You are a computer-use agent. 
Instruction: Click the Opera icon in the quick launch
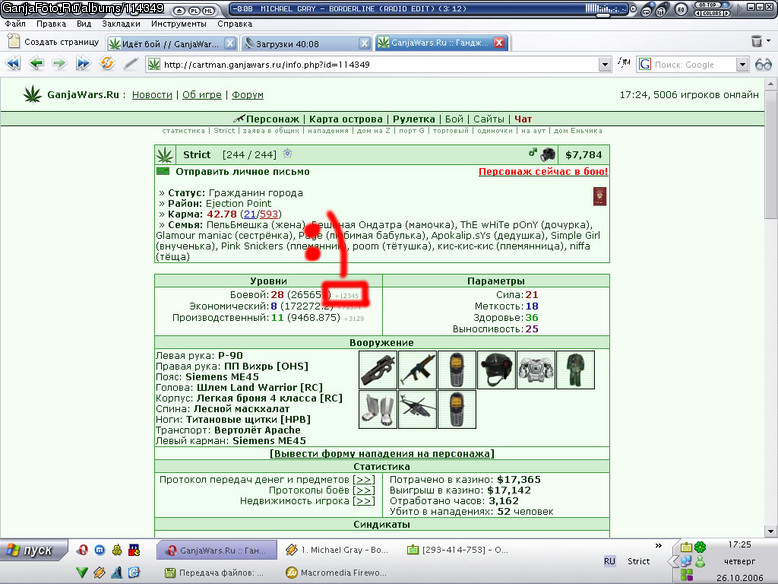82,550
